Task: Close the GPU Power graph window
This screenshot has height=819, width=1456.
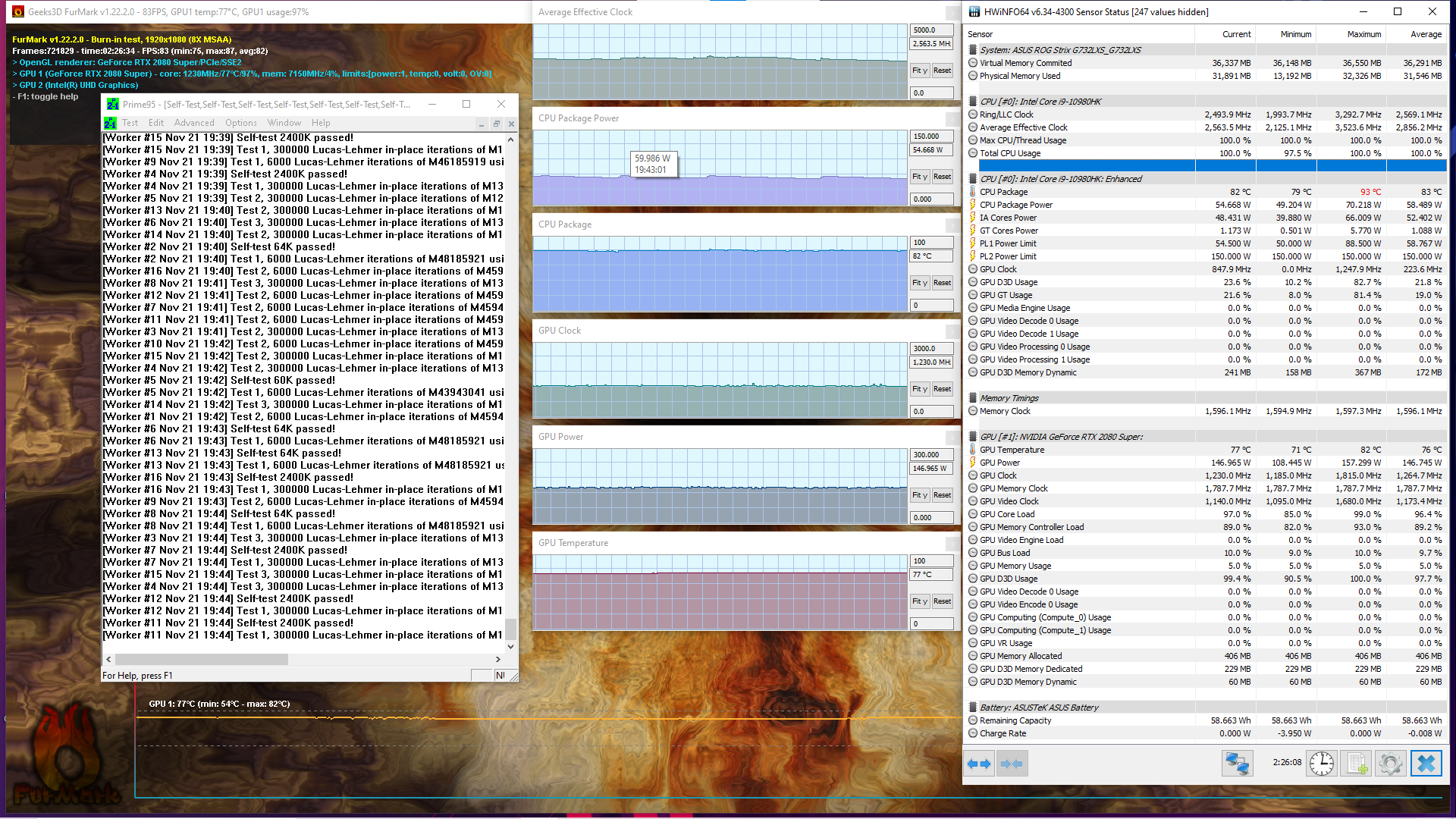Action: [953, 437]
